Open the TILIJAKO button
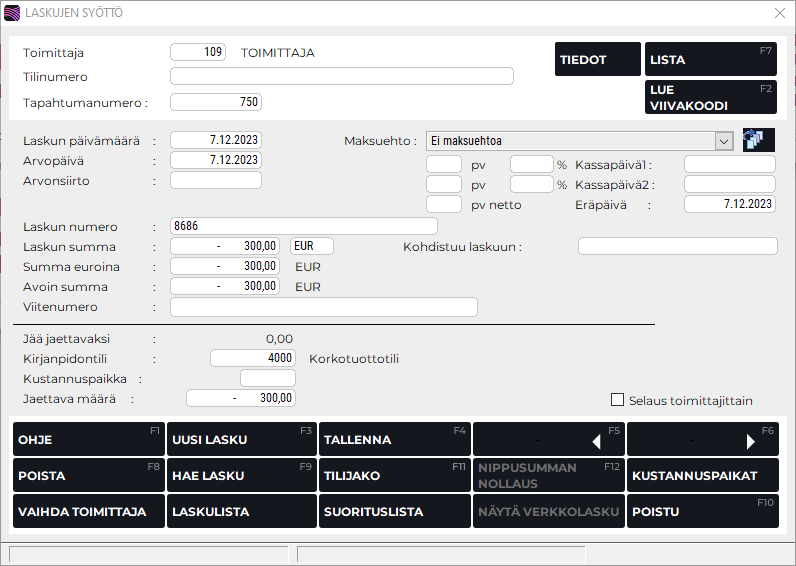The height and width of the screenshot is (566, 796). [394, 476]
